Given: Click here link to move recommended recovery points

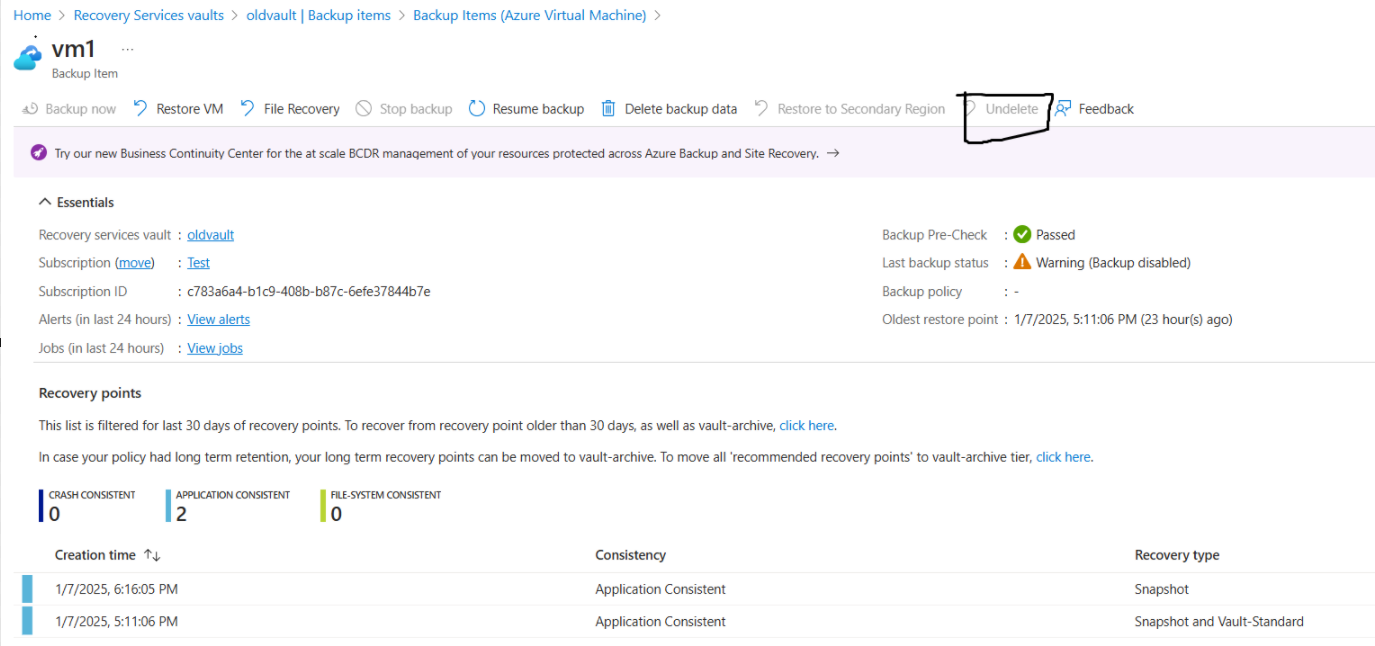Looking at the screenshot, I should 1063,457.
